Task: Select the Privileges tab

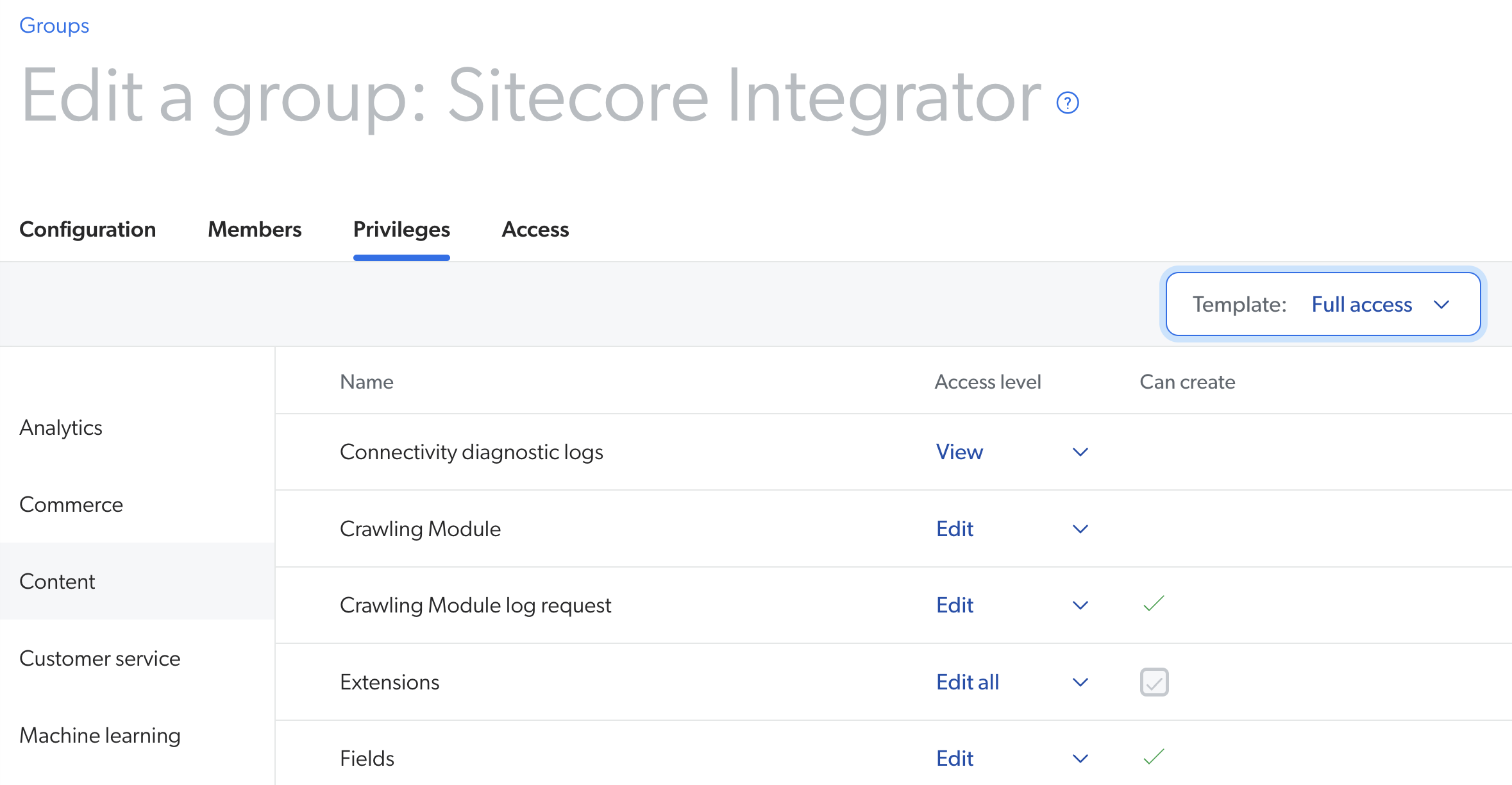Action: tap(401, 229)
